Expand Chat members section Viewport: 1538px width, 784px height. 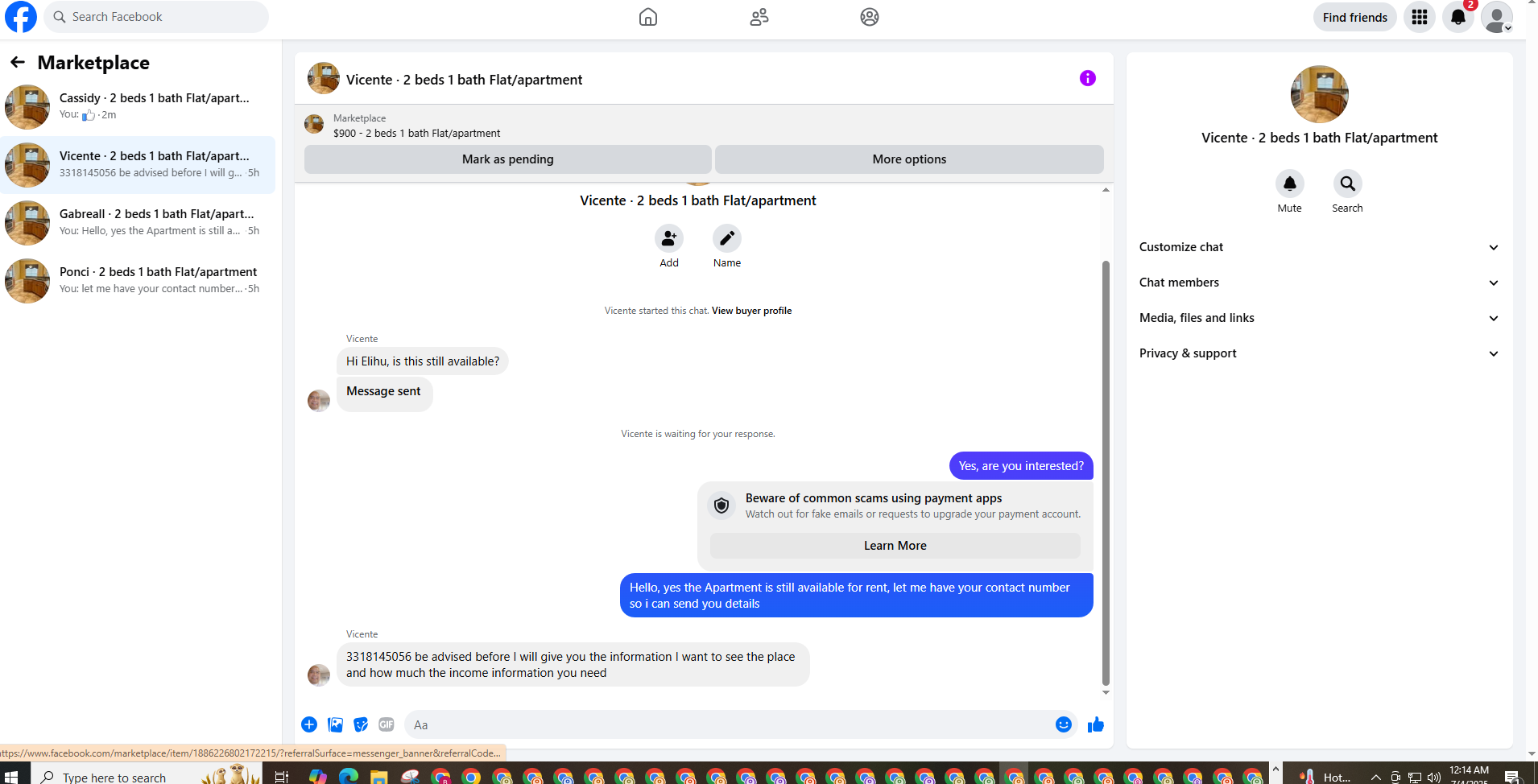tap(1319, 283)
